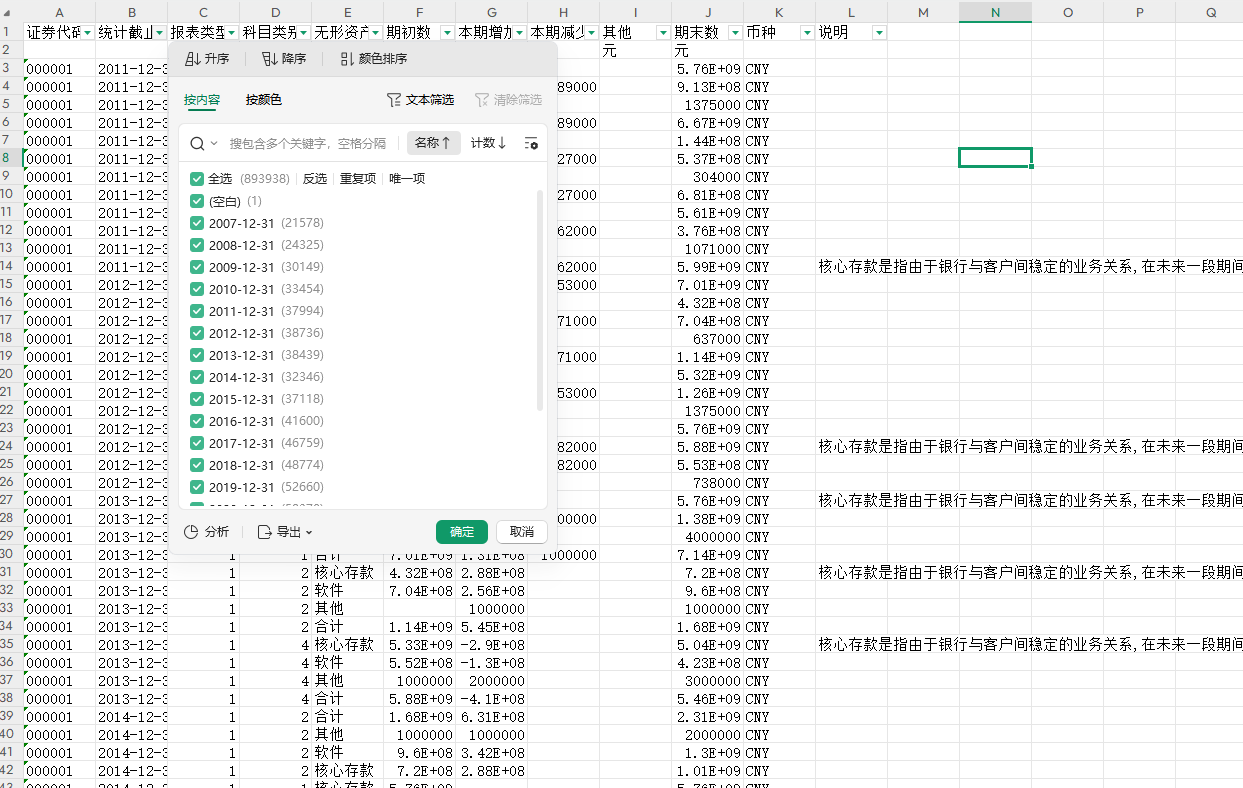Uncheck the 2007-12-31 filter entry

(x=196, y=222)
